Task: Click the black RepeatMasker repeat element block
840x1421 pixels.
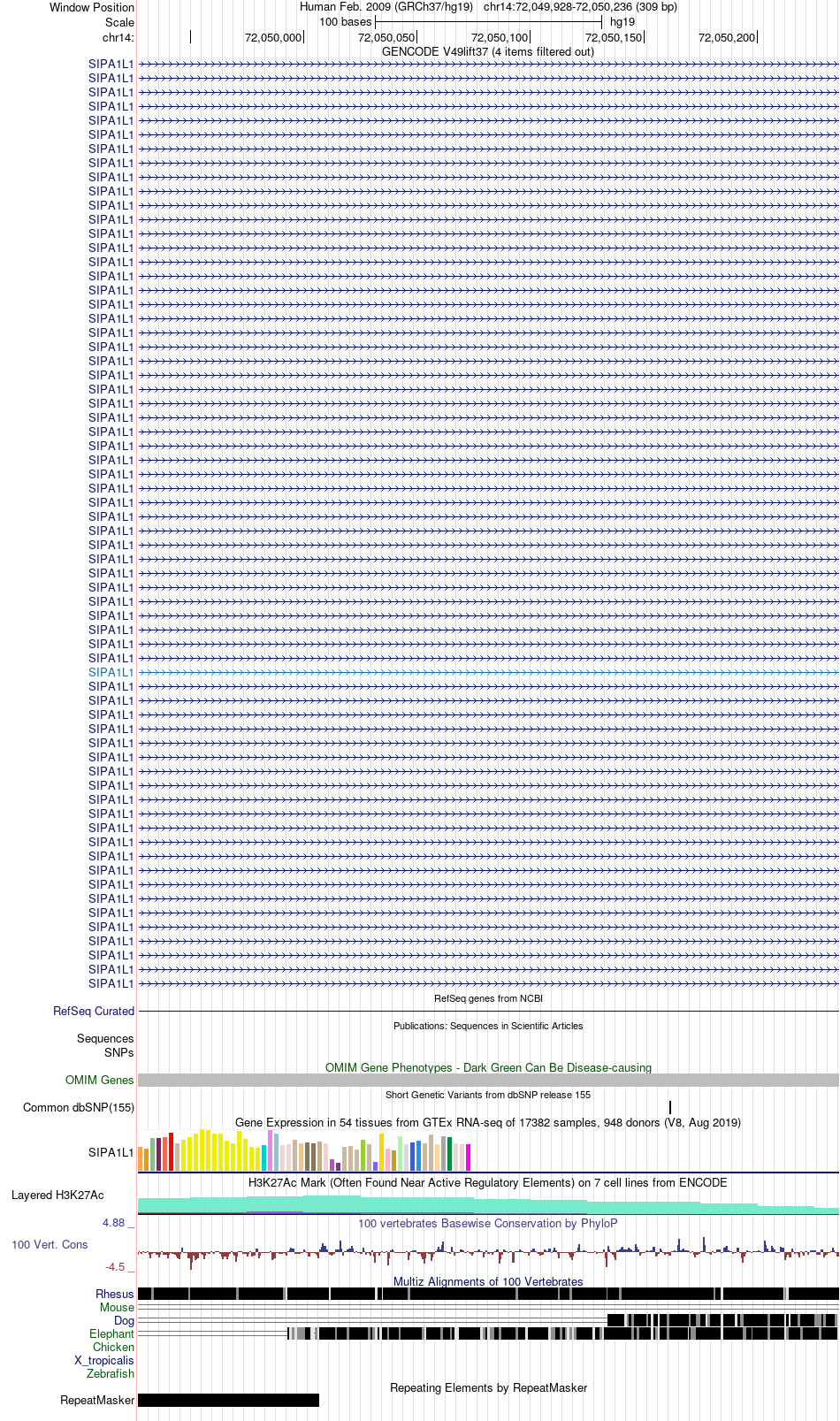Action: tap(228, 1400)
